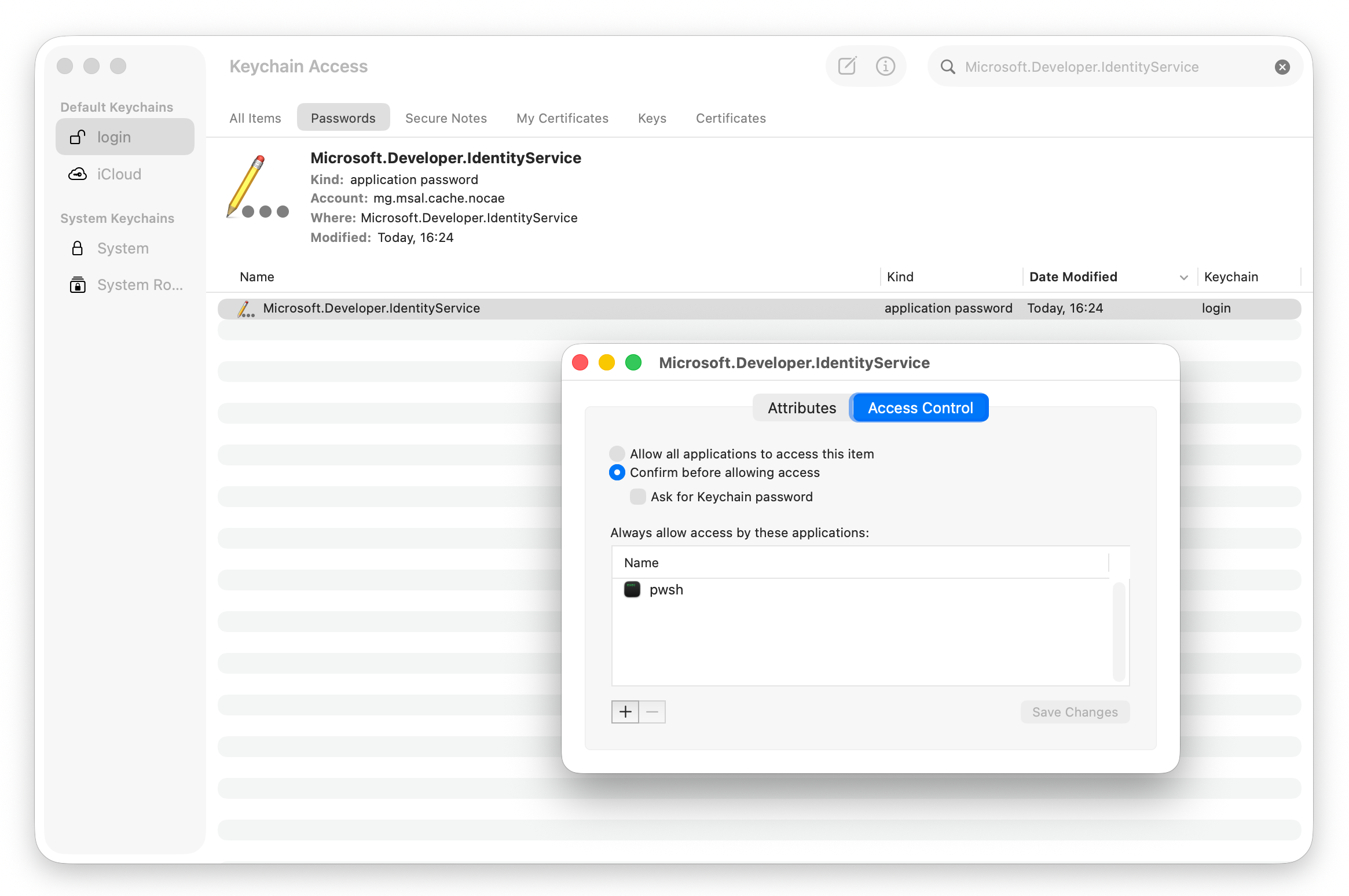Minimize the IdentityService dialog with yellow button
Viewport: 1349px width, 896px height.
[x=607, y=363]
